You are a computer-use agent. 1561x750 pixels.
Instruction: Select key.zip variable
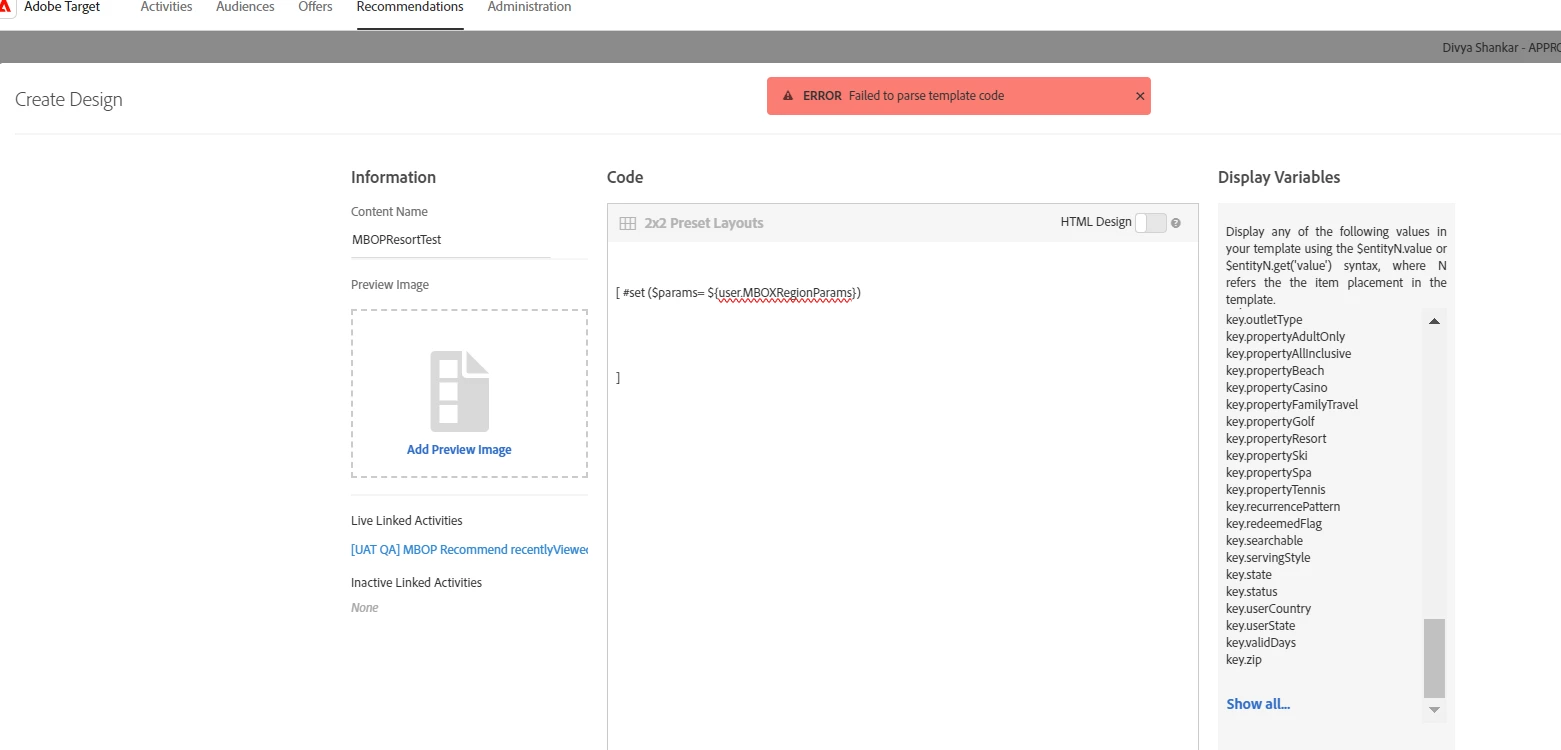[x=1243, y=660]
